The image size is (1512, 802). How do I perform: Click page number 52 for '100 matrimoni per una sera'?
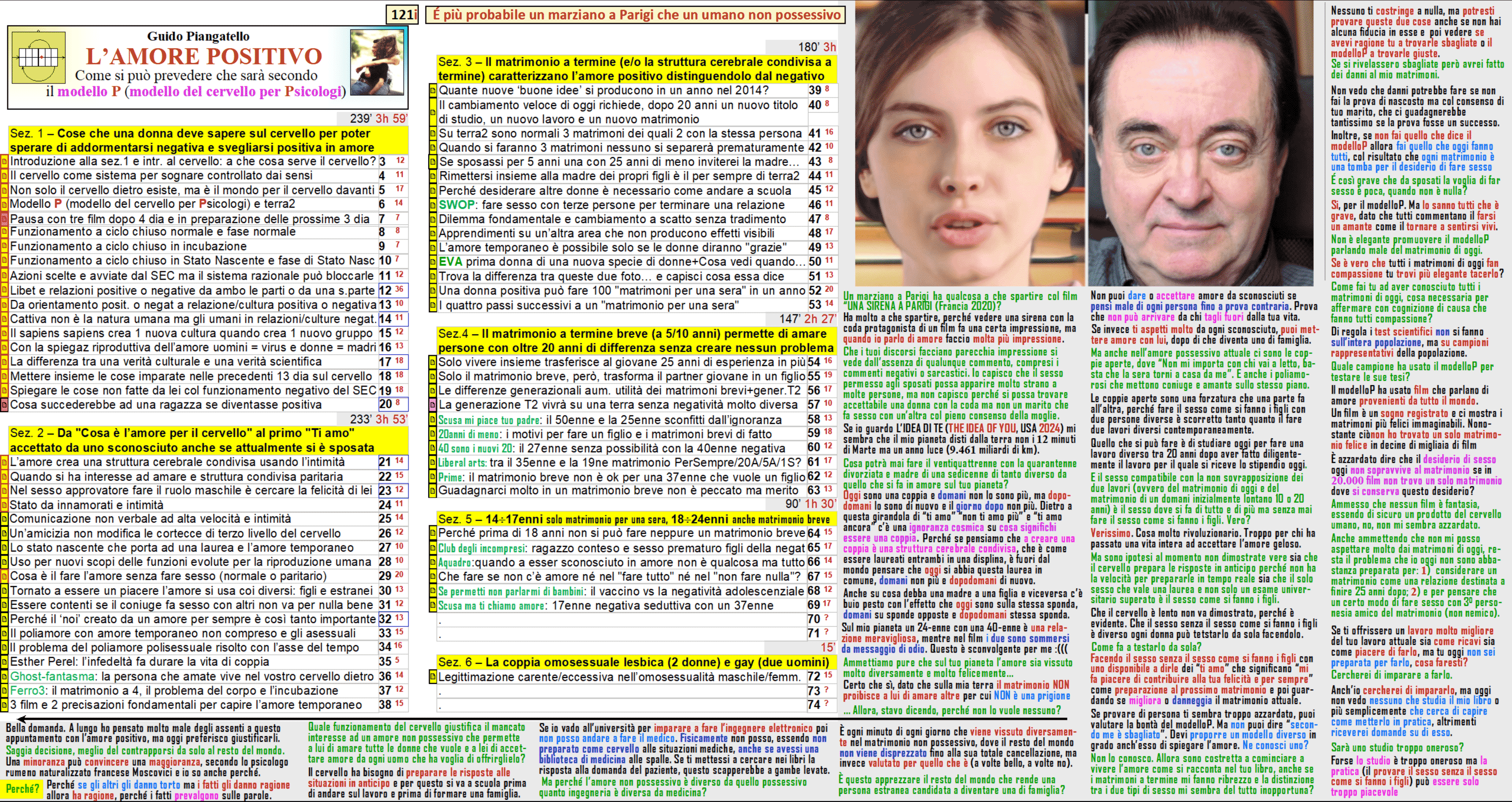(815, 291)
